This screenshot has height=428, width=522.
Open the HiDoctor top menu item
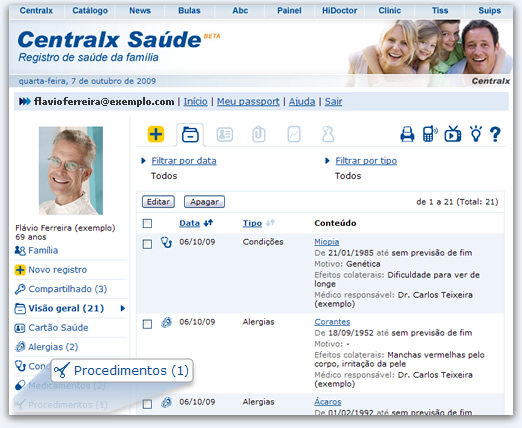tap(339, 11)
